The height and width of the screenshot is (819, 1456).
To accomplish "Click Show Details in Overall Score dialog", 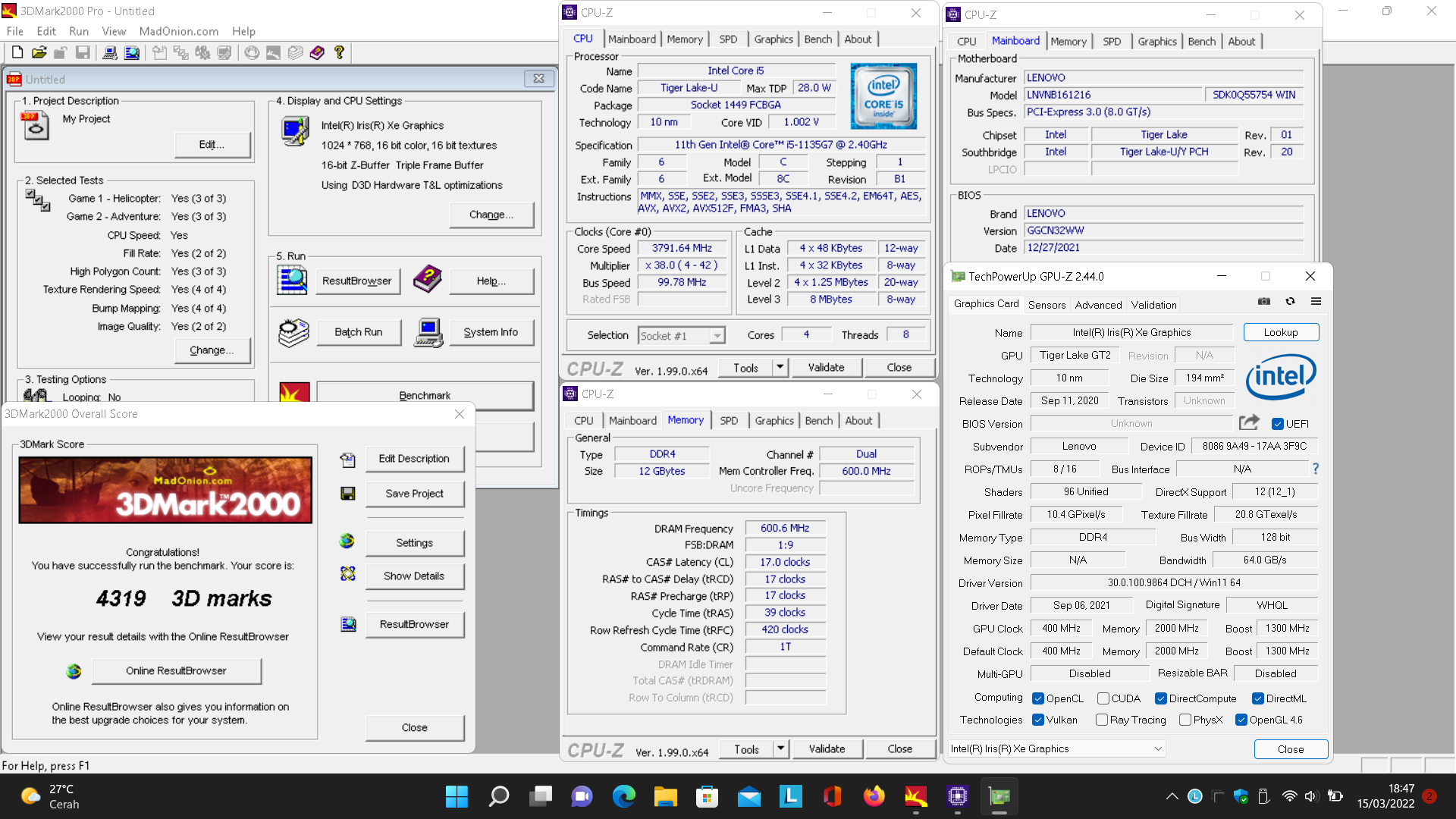I will tap(414, 576).
